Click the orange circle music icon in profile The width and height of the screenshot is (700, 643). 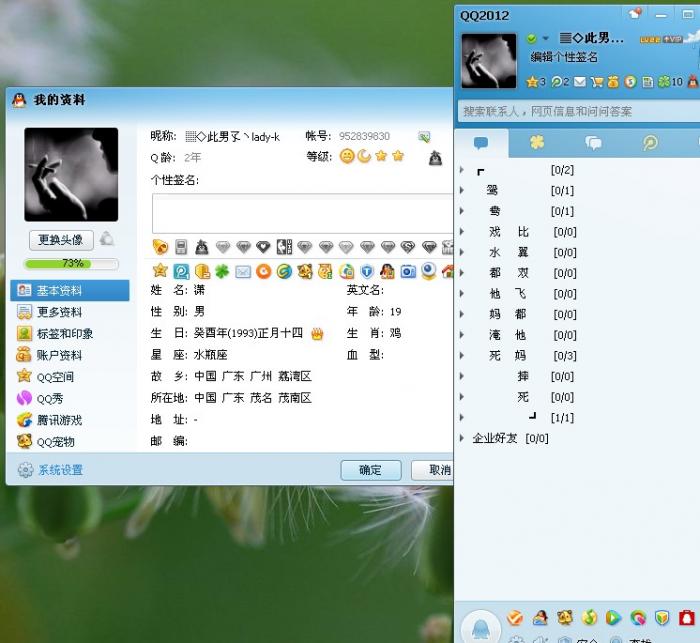tap(263, 271)
